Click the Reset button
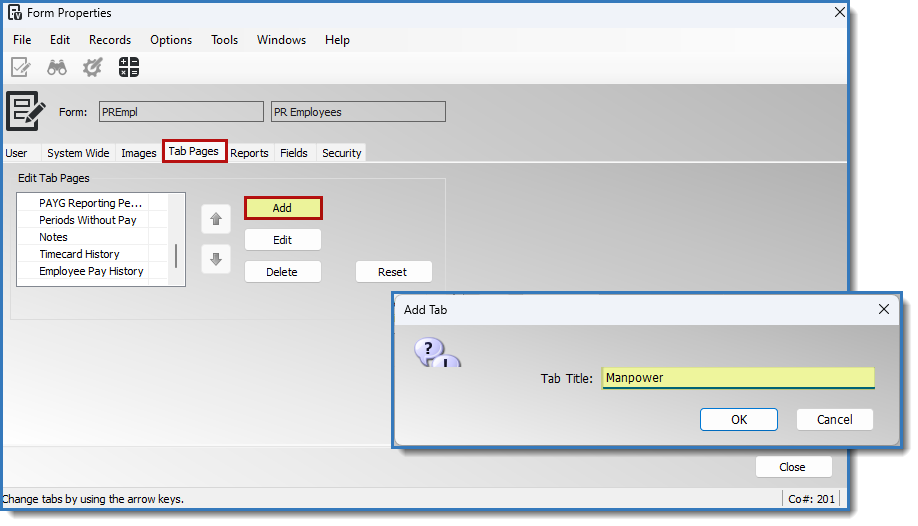This screenshot has width=918, height=526. 393,272
